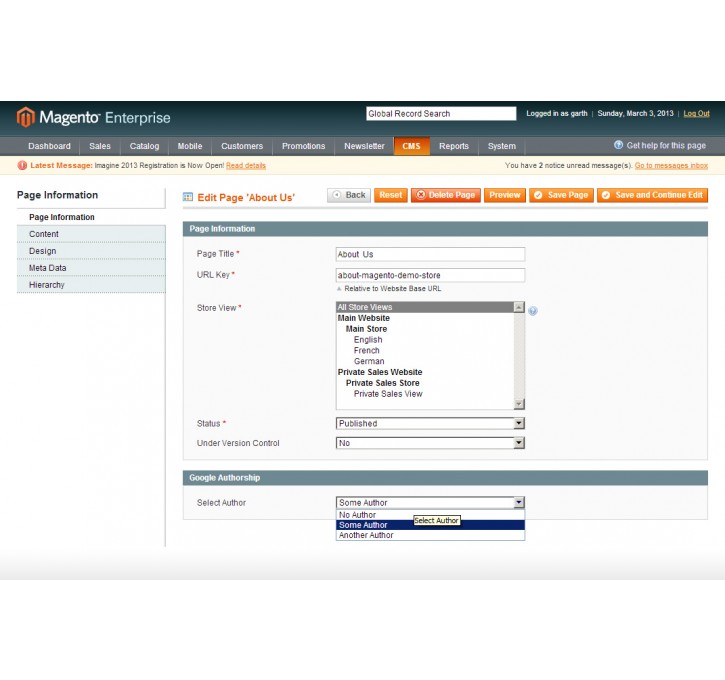Select German store view
The height and width of the screenshot is (680, 725).
click(x=425, y=361)
